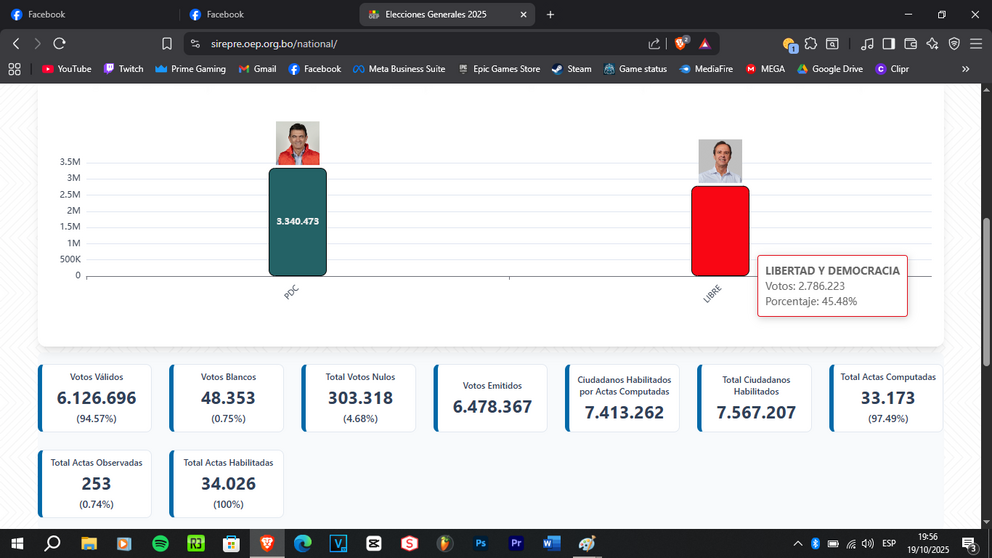Click the Brave Shields lion icon
This screenshot has width=992, height=558.
tap(681, 44)
